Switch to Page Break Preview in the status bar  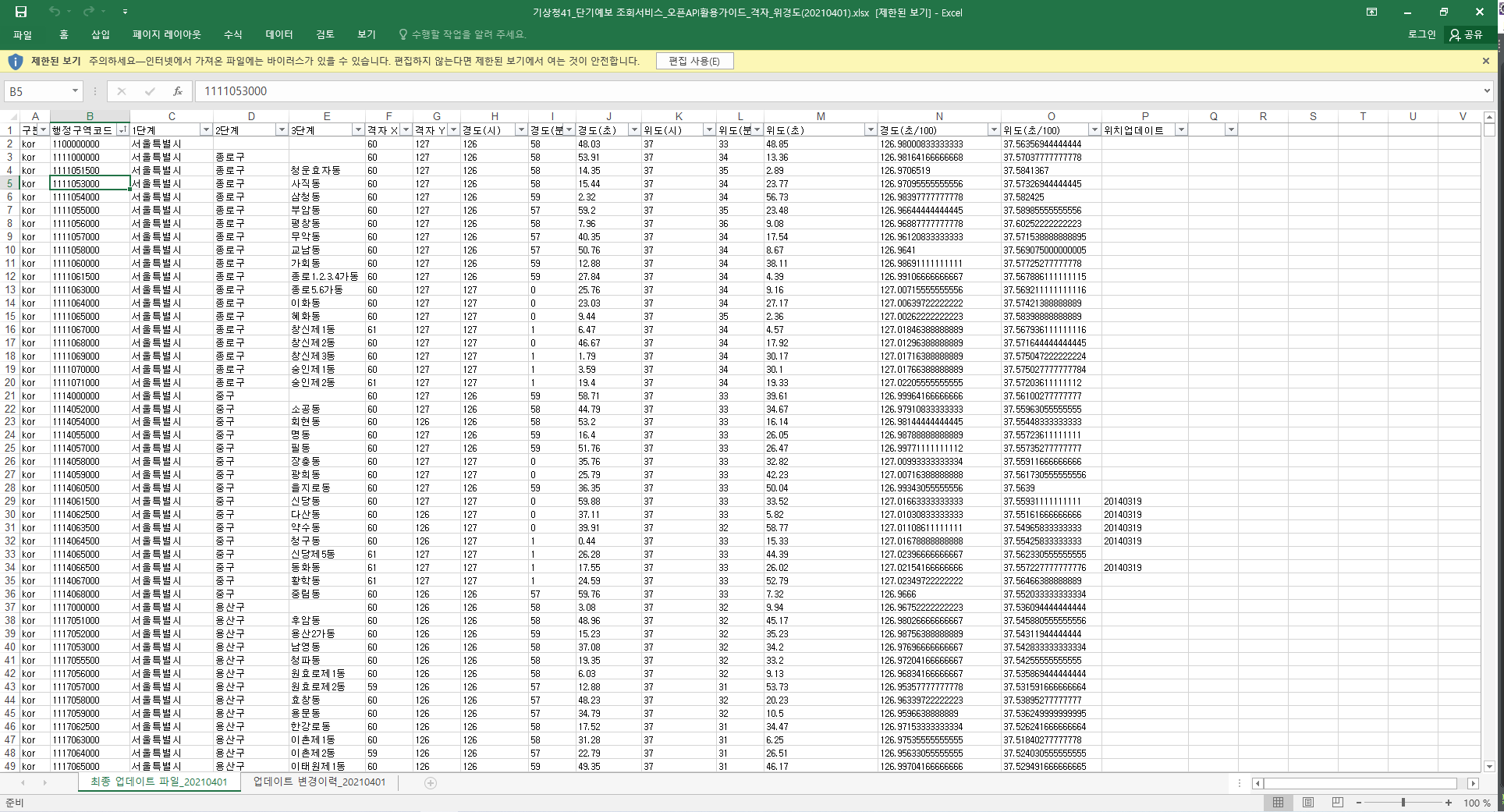click(1338, 803)
